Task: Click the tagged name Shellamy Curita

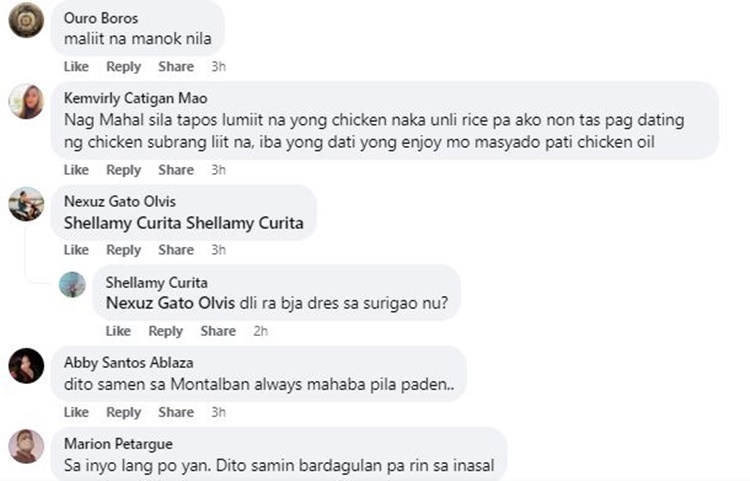Action: [x=122, y=222]
